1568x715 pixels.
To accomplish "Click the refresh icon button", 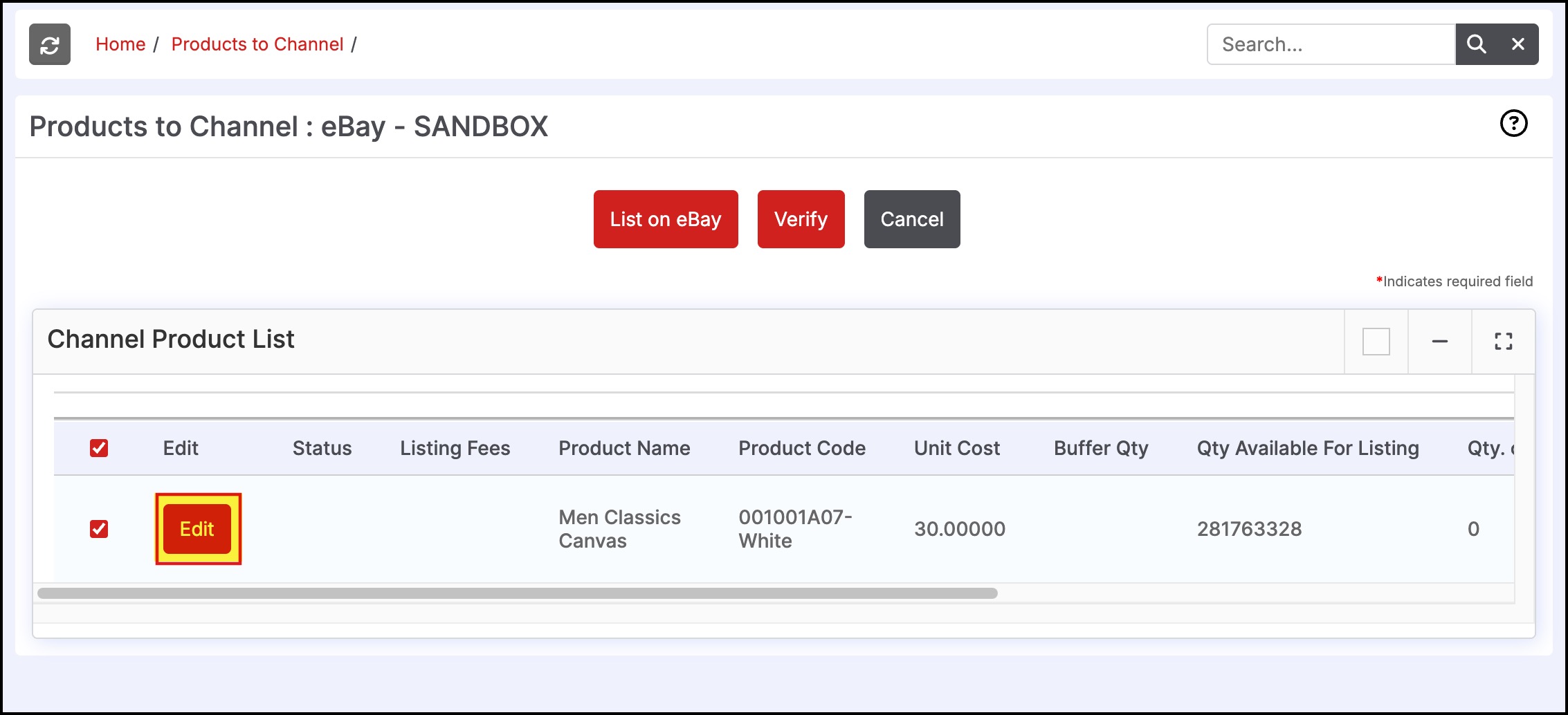I will [x=50, y=44].
